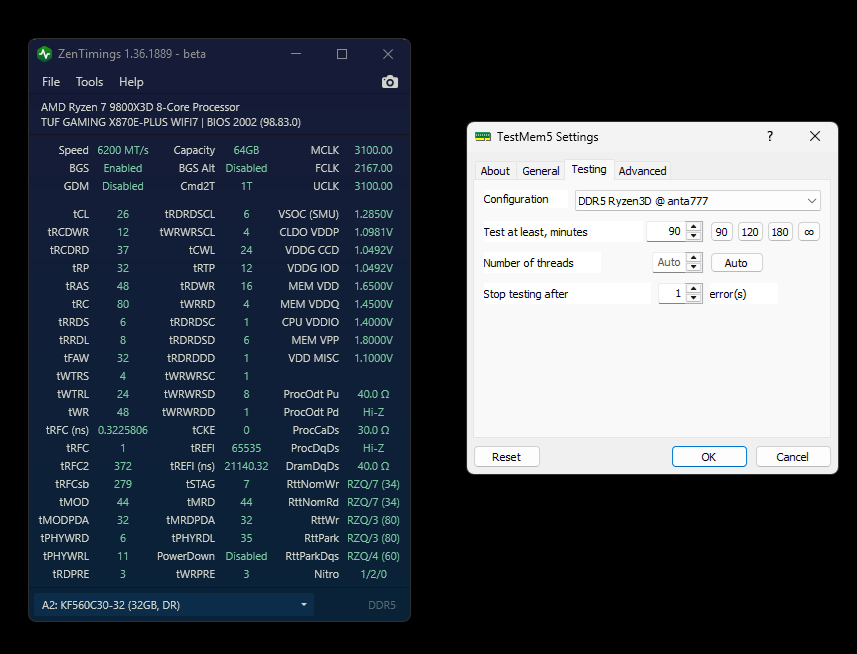This screenshot has width=857, height=654.
Task: Click the Cancel button
Action: tap(793, 457)
